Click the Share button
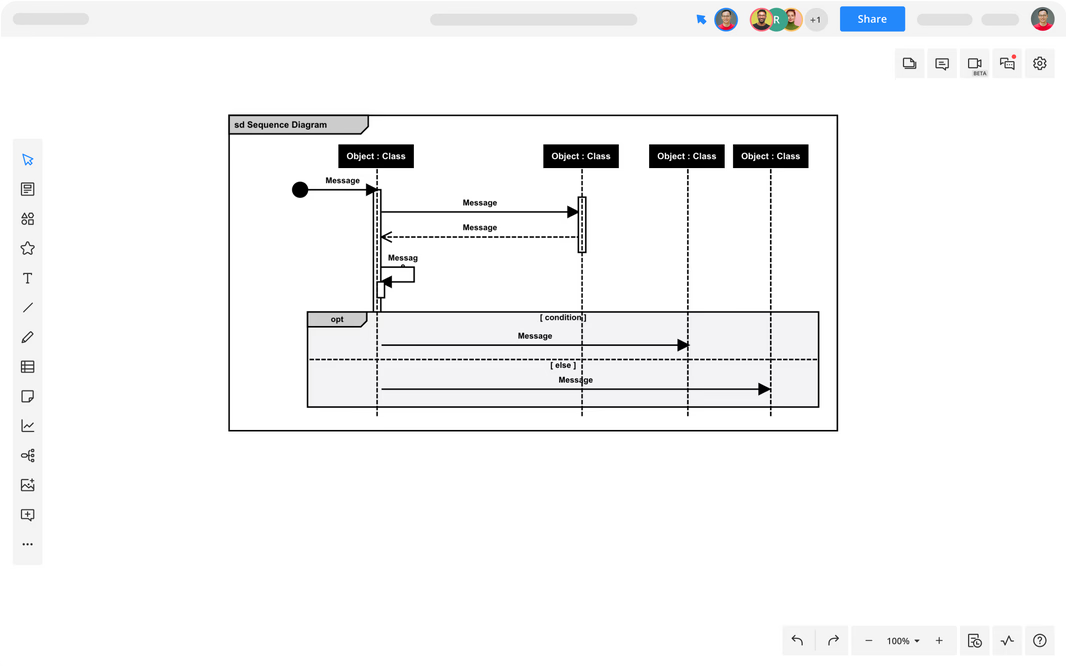 [872, 19]
